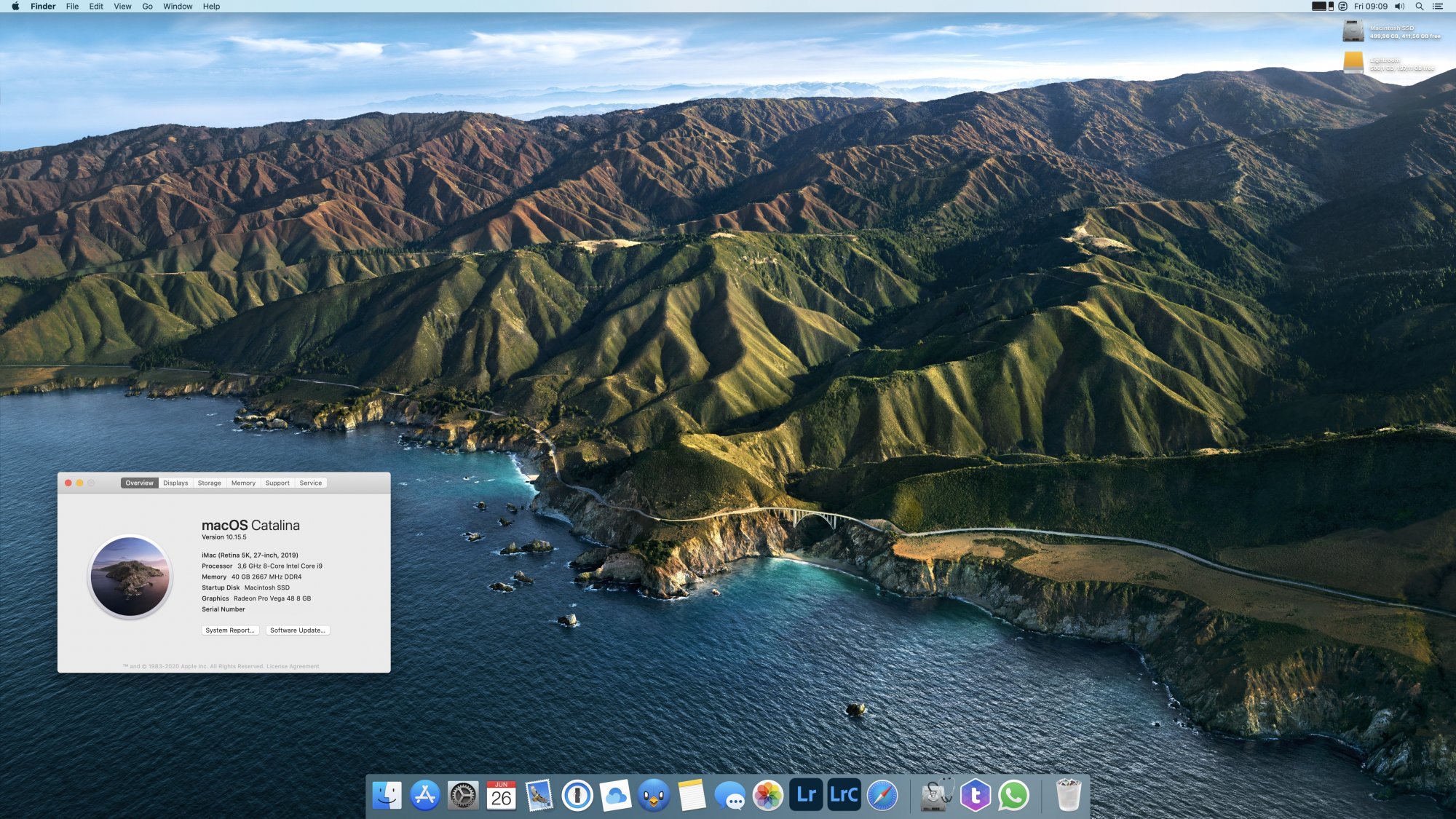This screenshot has height=819, width=1456.
Task: Open the Notes app in Dock
Action: pos(692,795)
